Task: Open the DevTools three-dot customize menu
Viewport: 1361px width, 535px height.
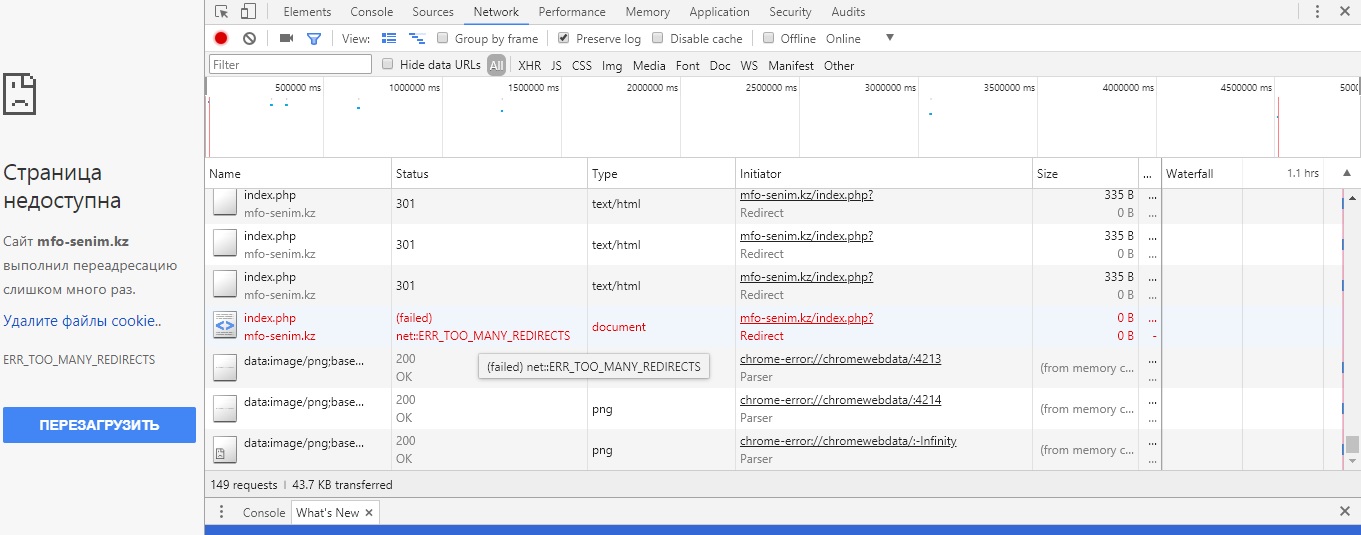Action: [x=1316, y=12]
